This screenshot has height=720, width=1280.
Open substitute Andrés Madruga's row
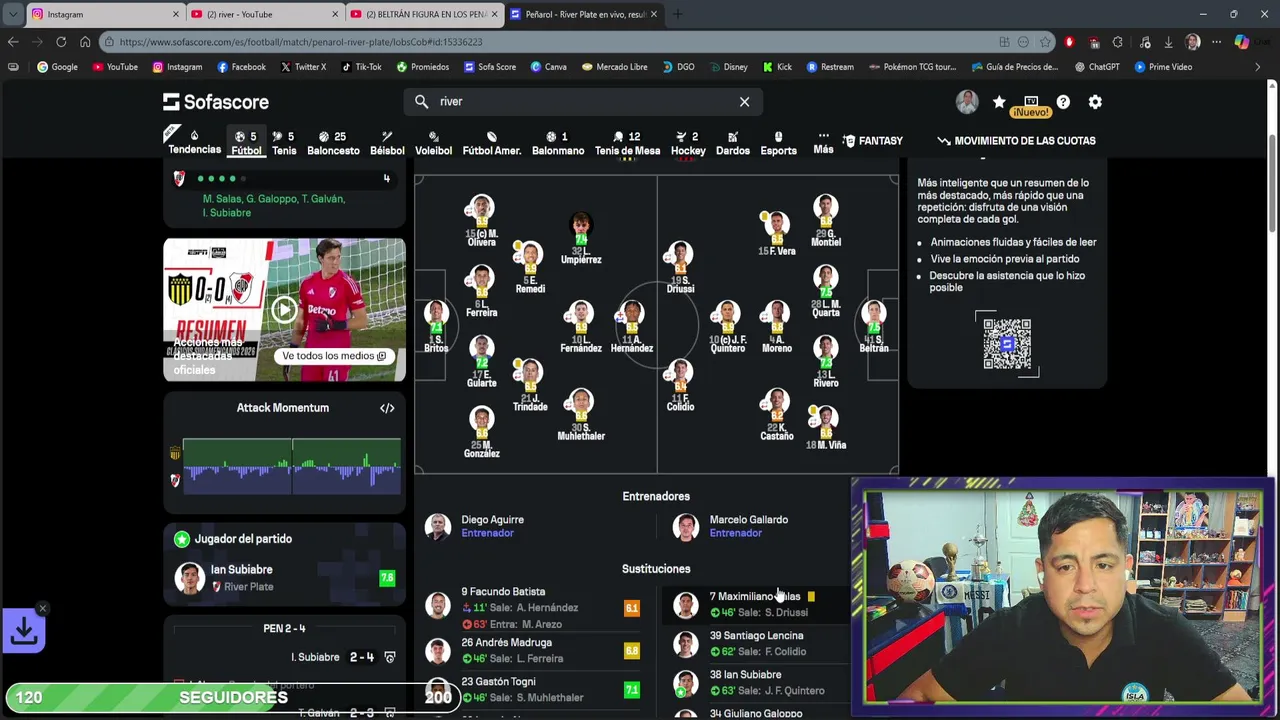[x=532, y=651]
